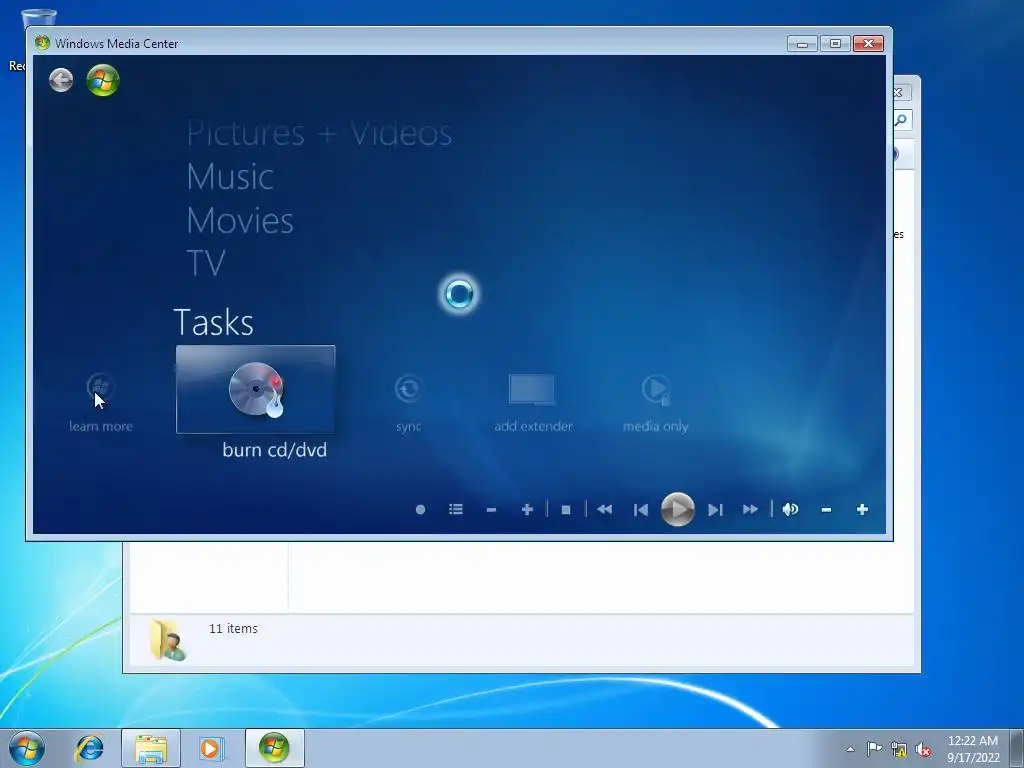Maximize the Windows Media Center window
The image size is (1024, 768).
(x=835, y=44)
